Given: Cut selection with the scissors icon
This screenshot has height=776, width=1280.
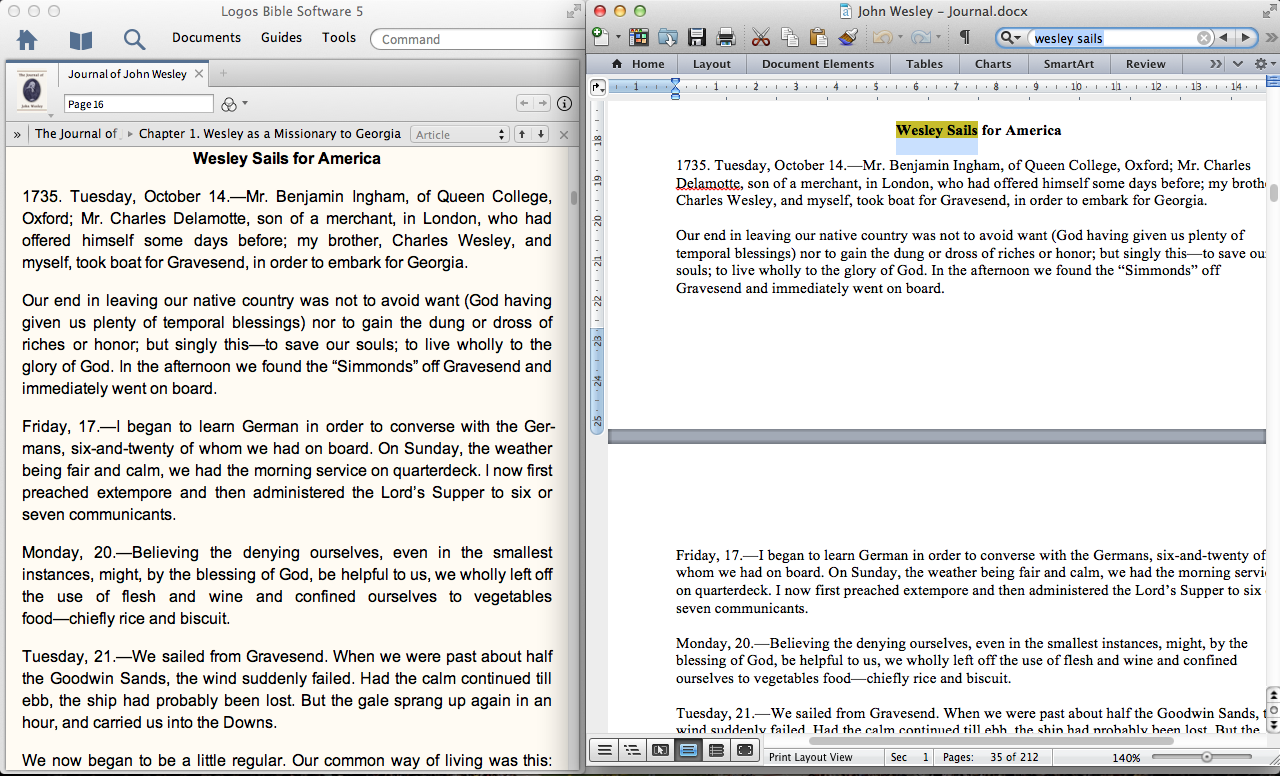Looking at the screenshot, I should 761,38.
